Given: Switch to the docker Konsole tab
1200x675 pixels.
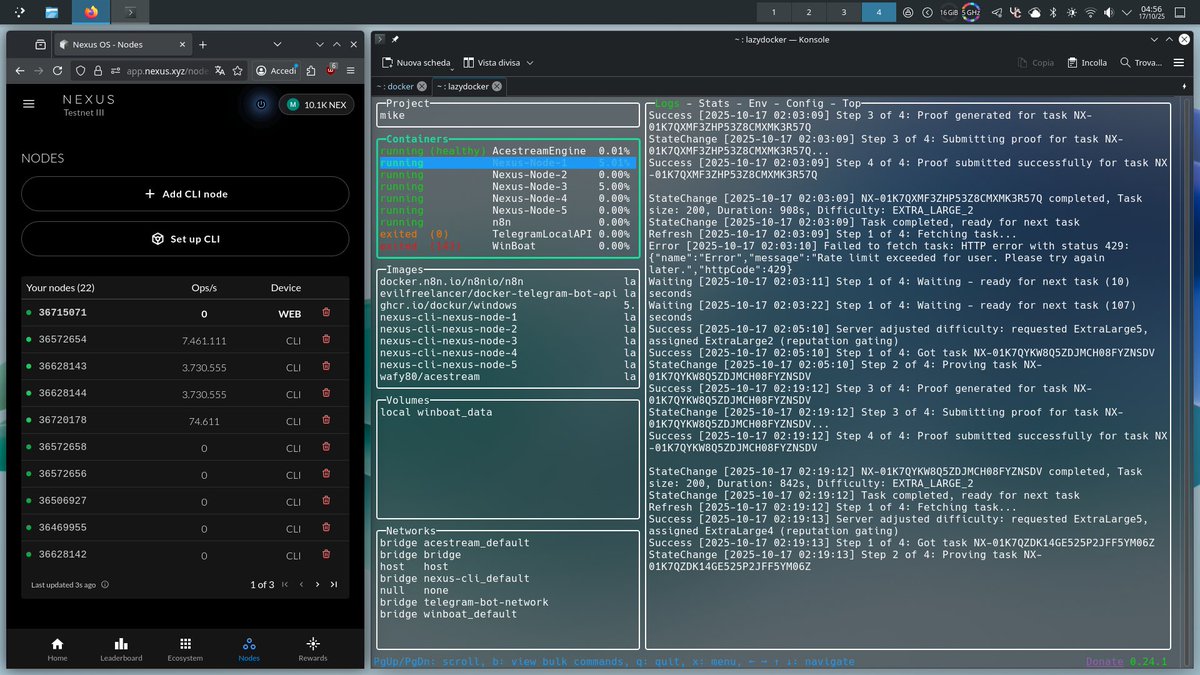Looking at the screenshot, I should pyautogui.click(x=401, y=86).
